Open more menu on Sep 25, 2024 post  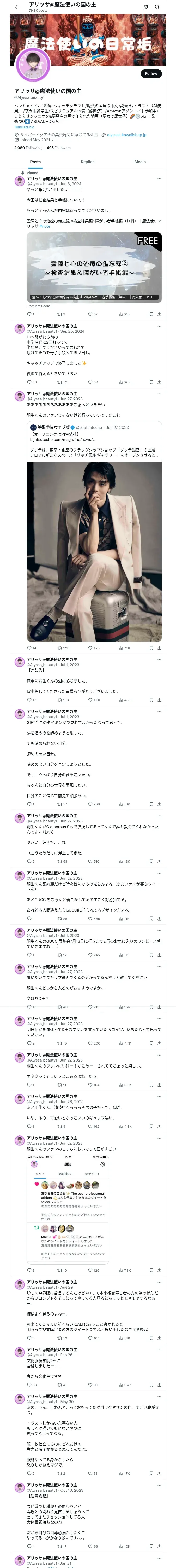point(159,326)
